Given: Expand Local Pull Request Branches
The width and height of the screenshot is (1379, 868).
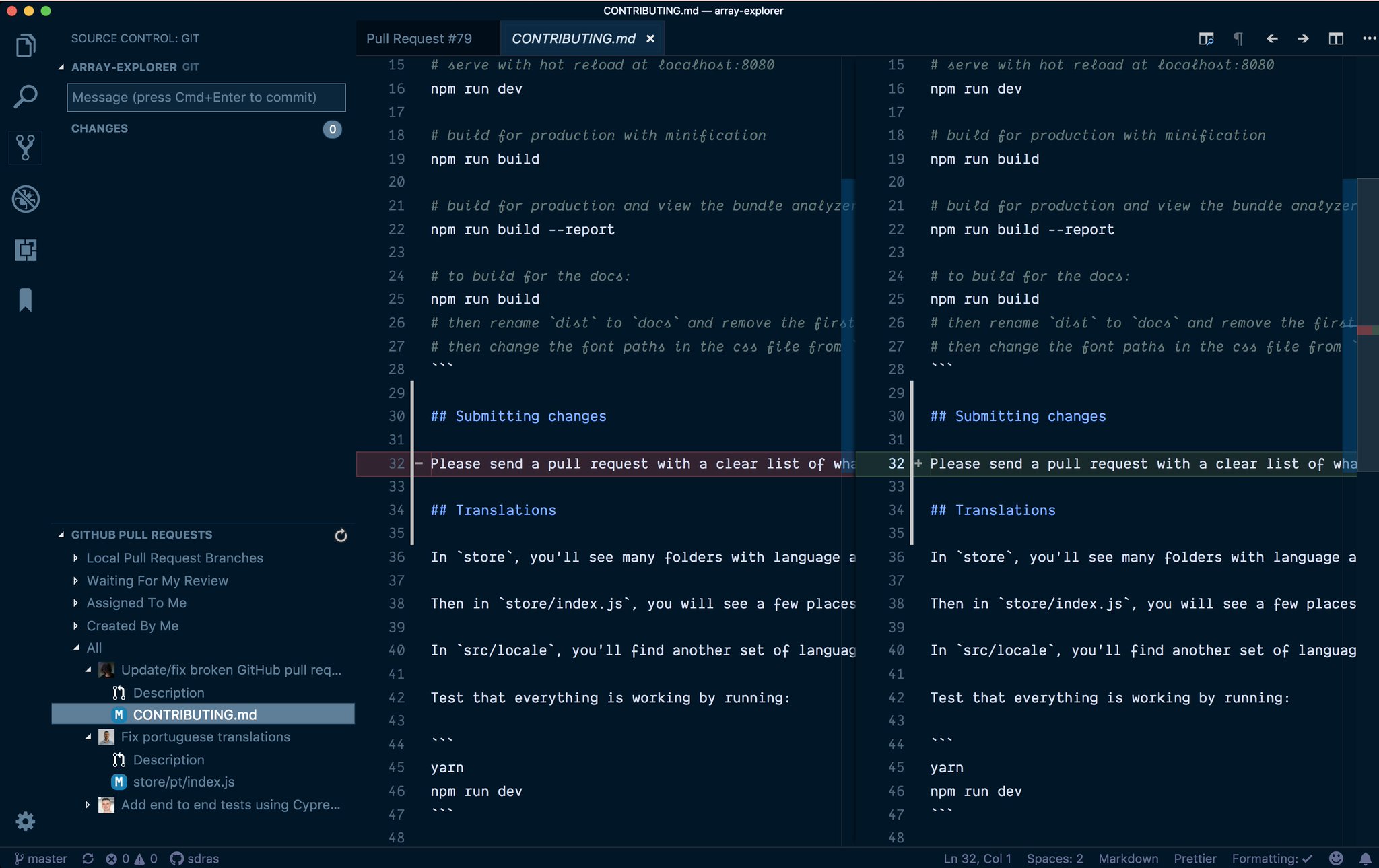Looking at the screenshot, I should (x=75, y=558).
